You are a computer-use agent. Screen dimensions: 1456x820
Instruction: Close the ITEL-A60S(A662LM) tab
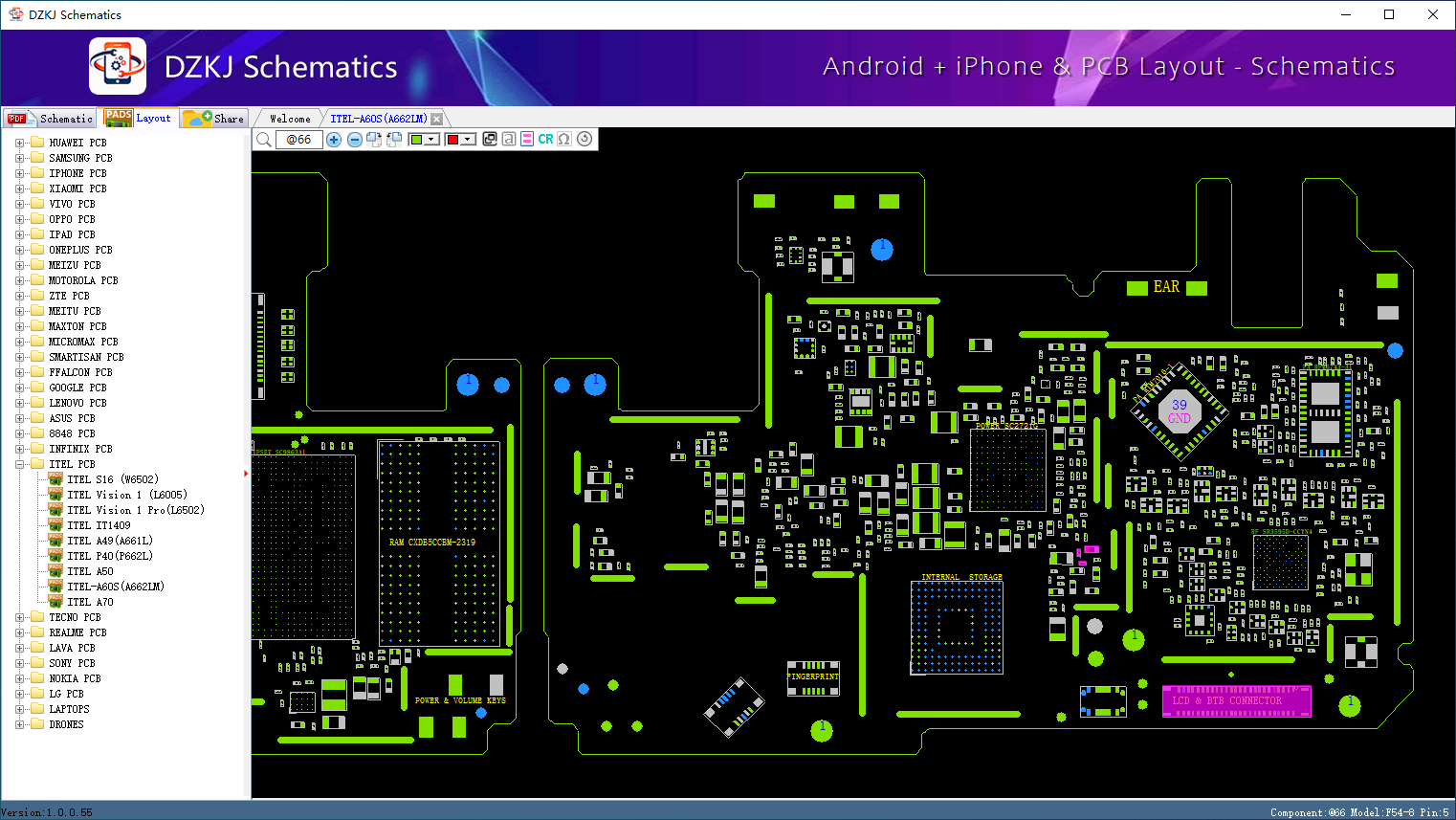[x=437, y=119]
